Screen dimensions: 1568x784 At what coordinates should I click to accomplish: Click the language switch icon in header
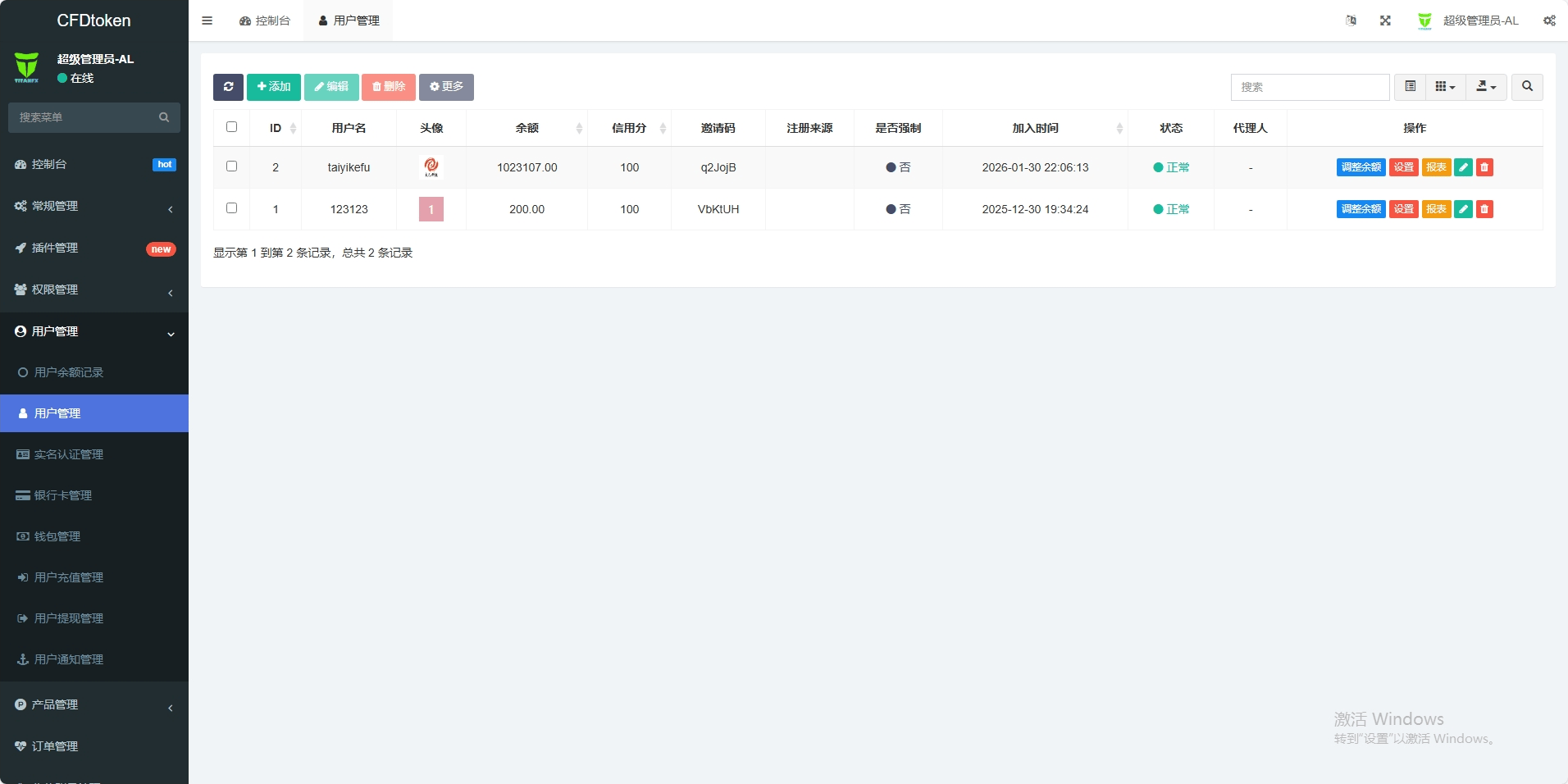coord(1351,21)
